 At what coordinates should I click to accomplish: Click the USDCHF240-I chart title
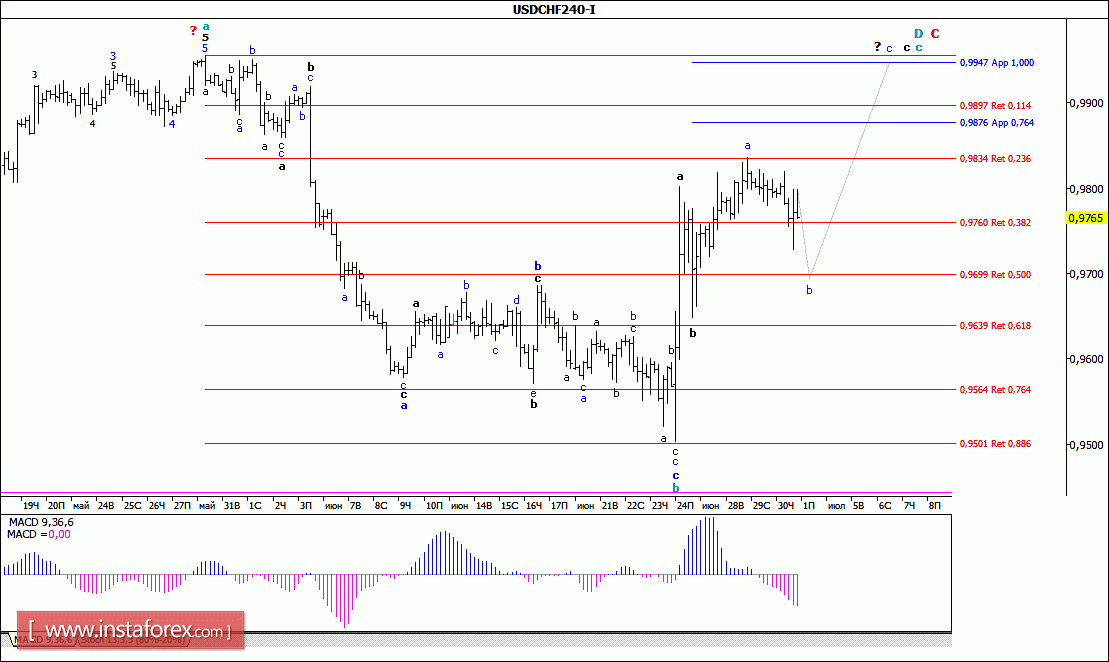click(554, 10)
